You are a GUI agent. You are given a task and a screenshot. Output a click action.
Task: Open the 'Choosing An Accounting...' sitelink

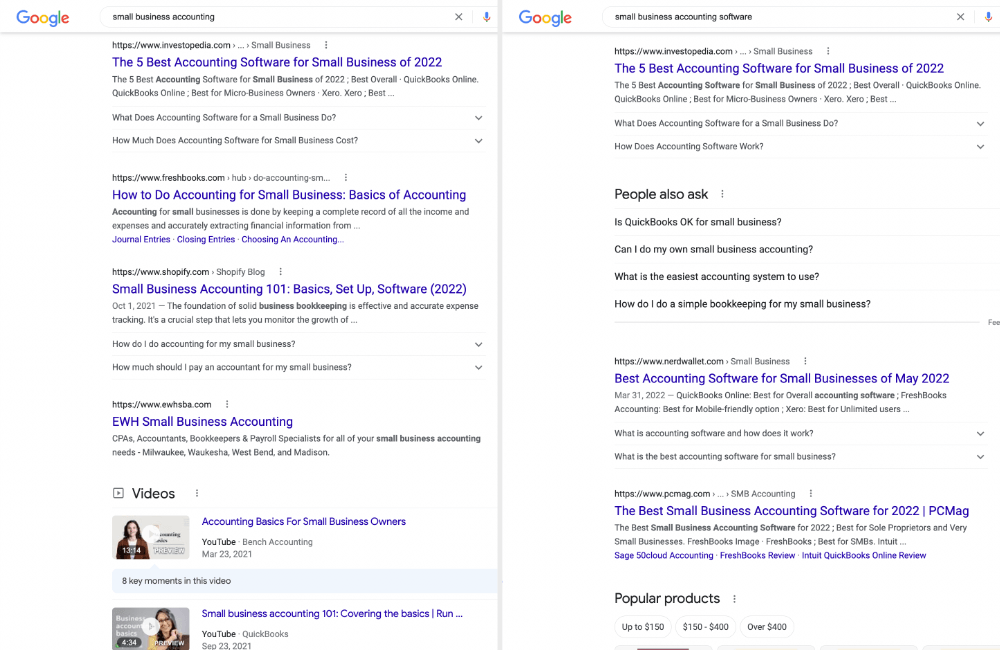coord(292,240)
